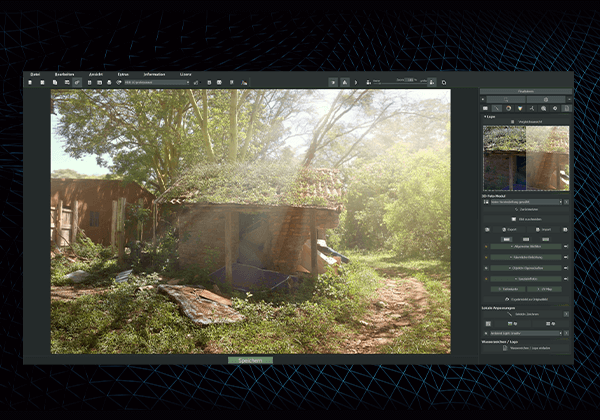
Task: Expand the first effect section below Export
Action: (525, 245)
